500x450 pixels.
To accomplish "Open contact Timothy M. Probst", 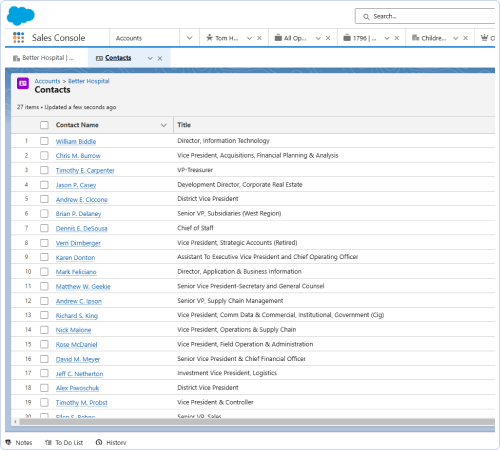I will 82,403.
